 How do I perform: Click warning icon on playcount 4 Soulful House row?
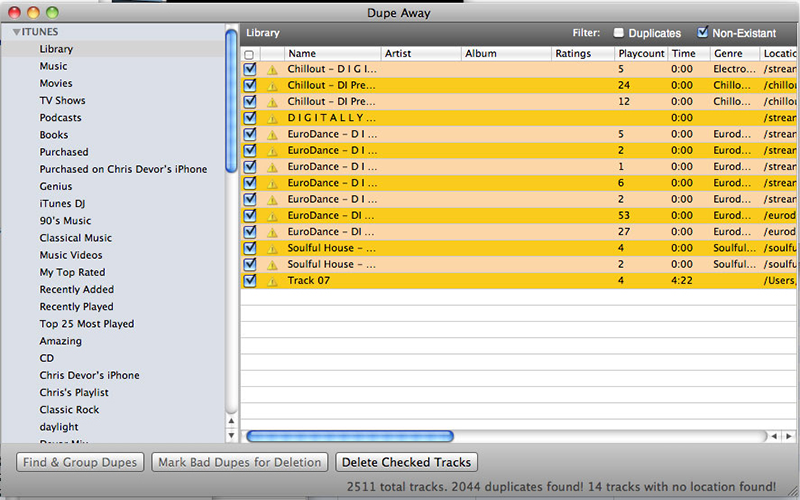click(272, 248)
